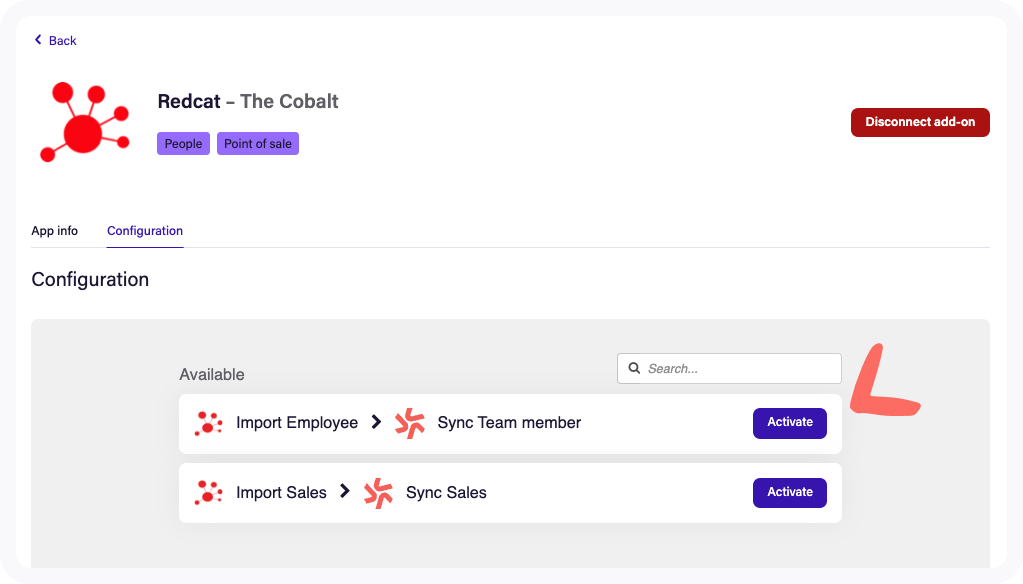
Task: Activate the Import Employee sync
Action: [789, 423]
